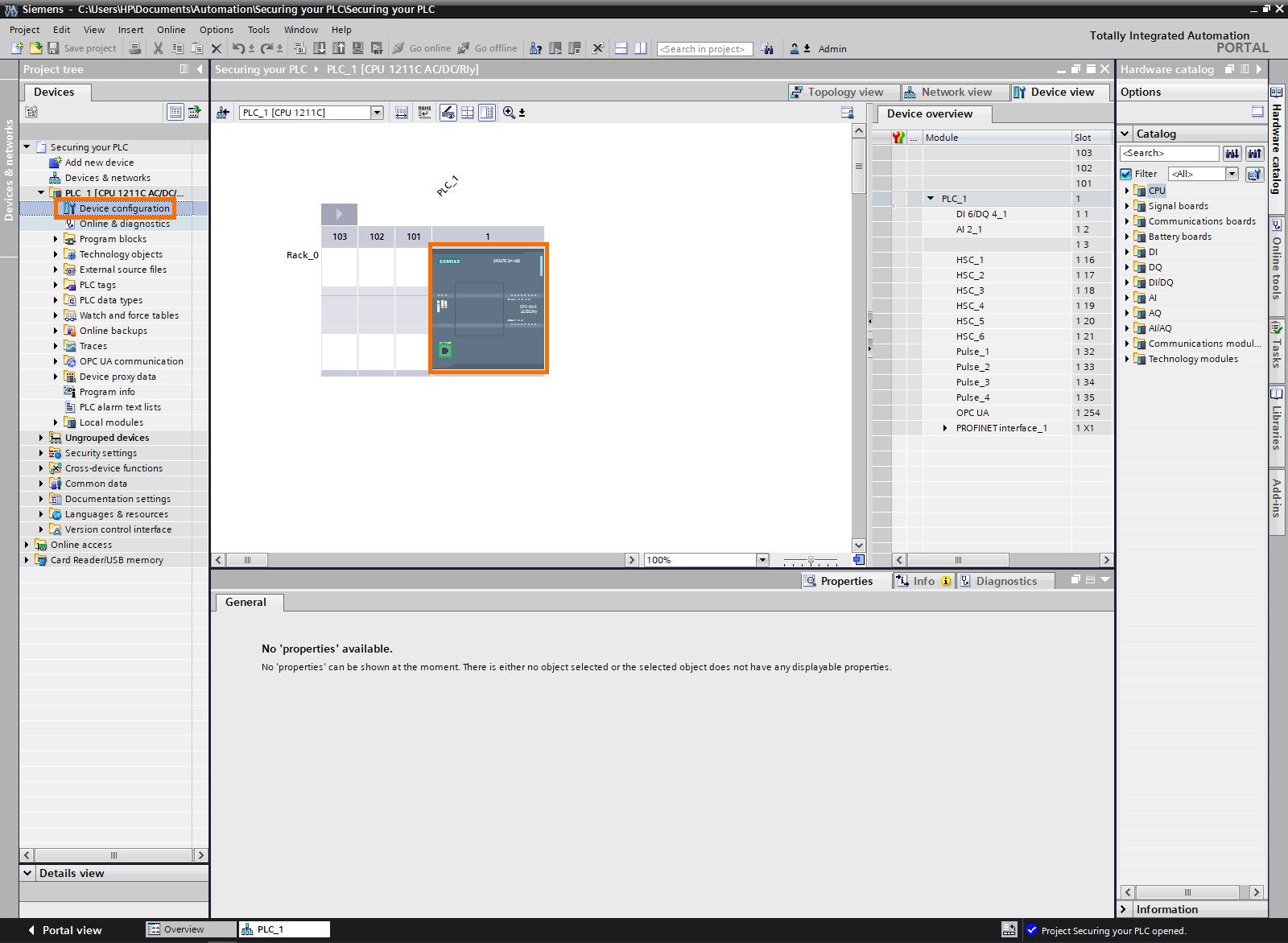Click the catalog profile settings wrench icon
Image resolution: width=1288 pixels, height=943 pixels.
point(1254,174)
